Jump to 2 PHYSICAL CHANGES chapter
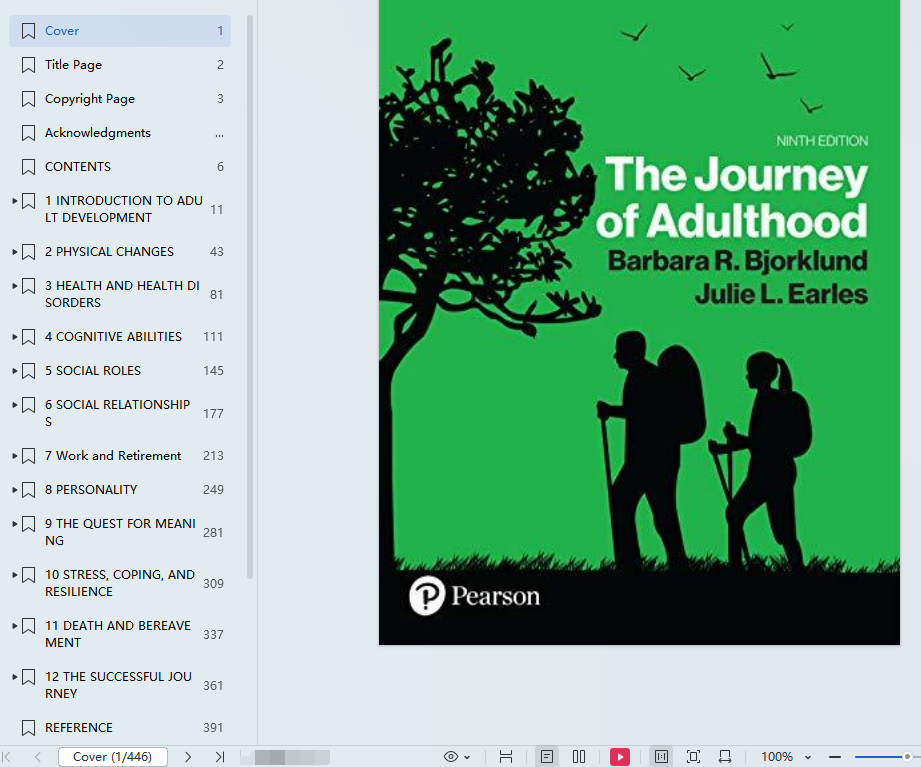Screen dimensions: 921x767 tap(109, 251)
